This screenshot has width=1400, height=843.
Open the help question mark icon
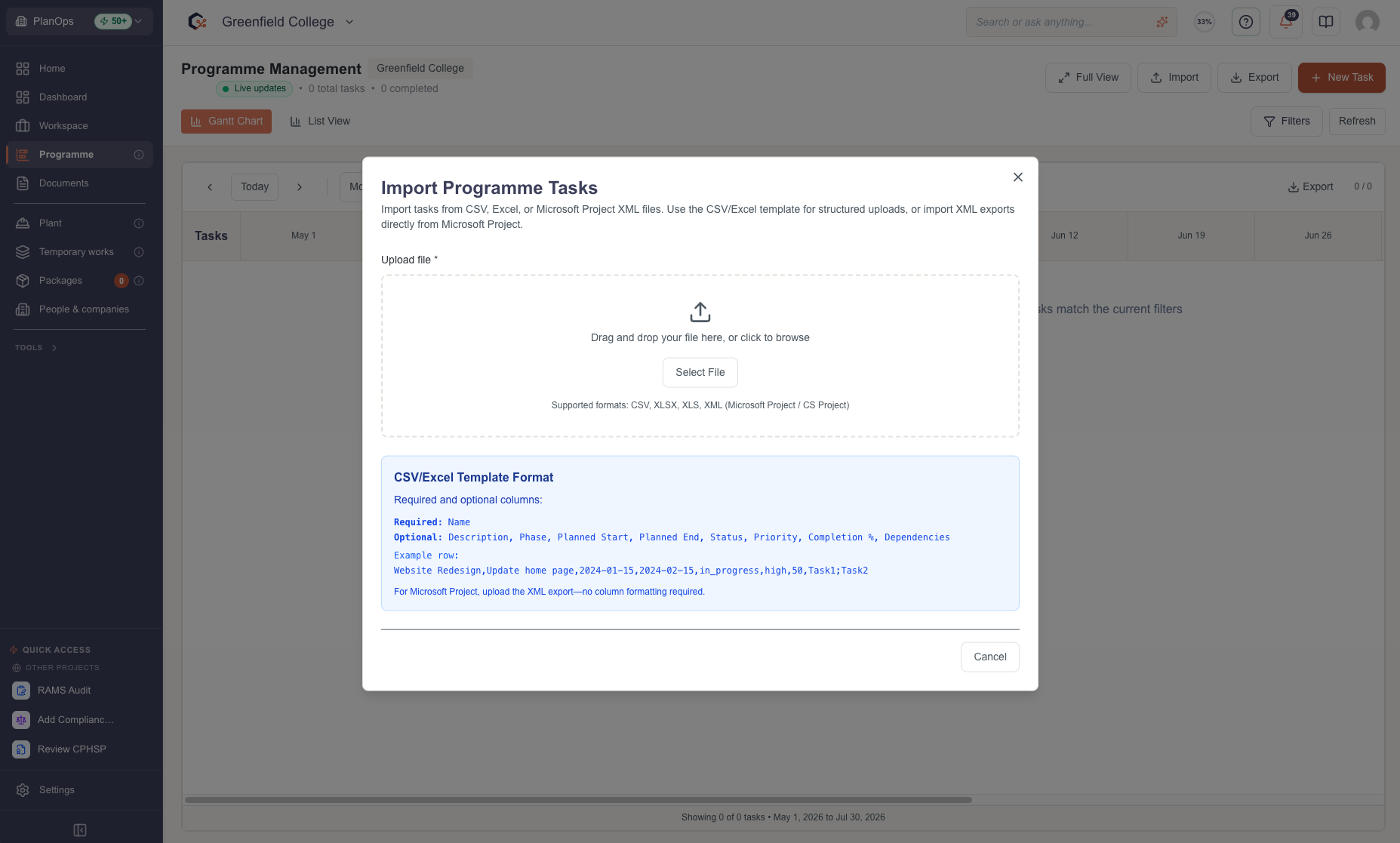[1246, 22]
